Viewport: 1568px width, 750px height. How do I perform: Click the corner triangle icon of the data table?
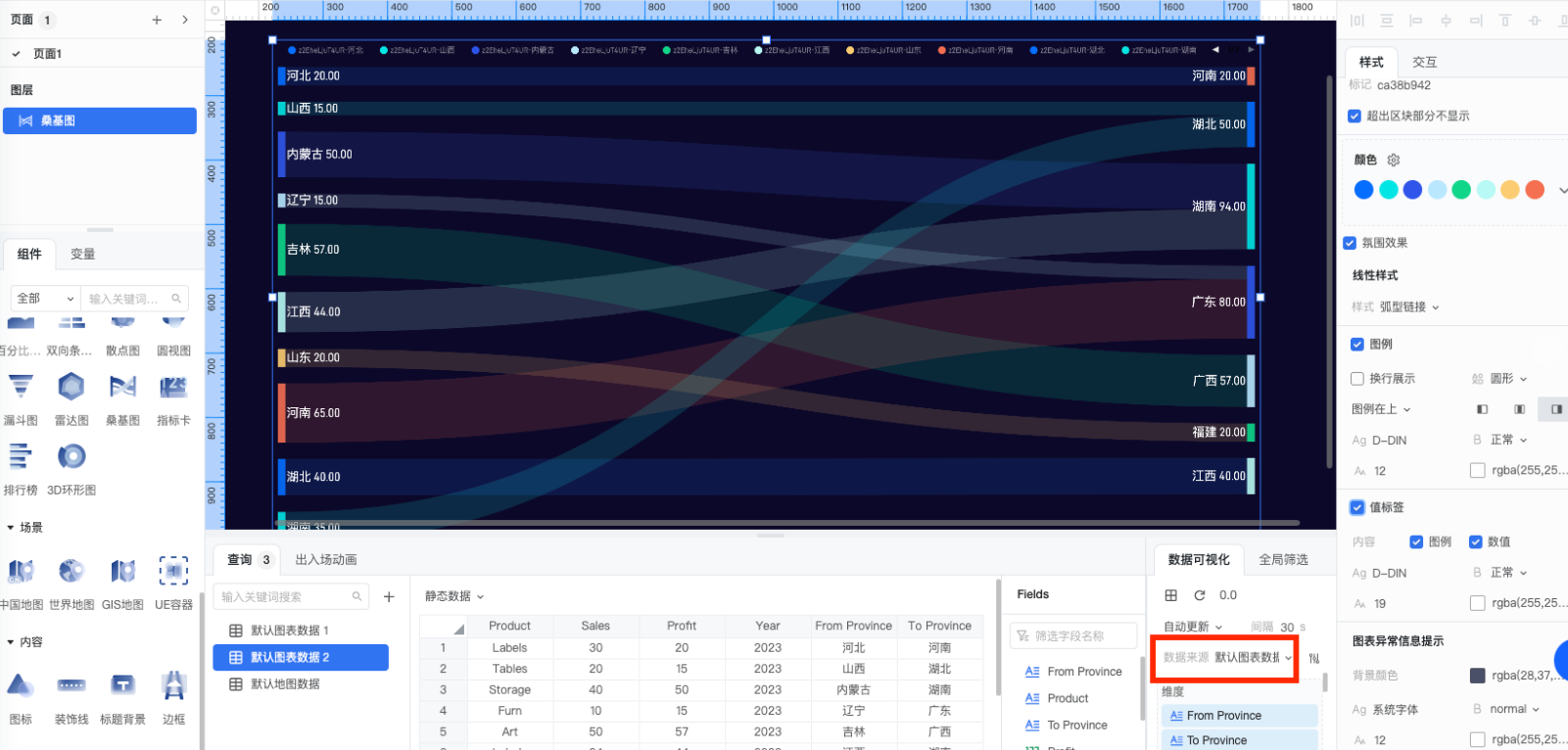coord(458,629)
